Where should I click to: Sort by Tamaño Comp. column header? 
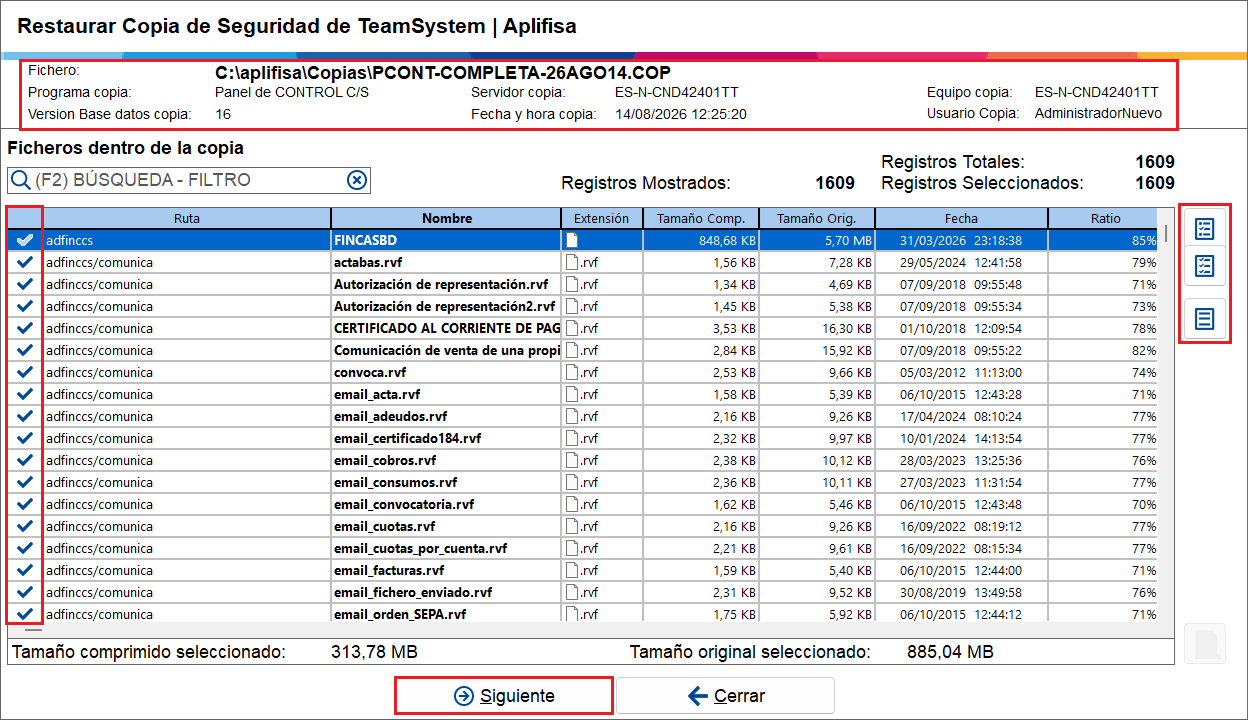click(701, 218)
